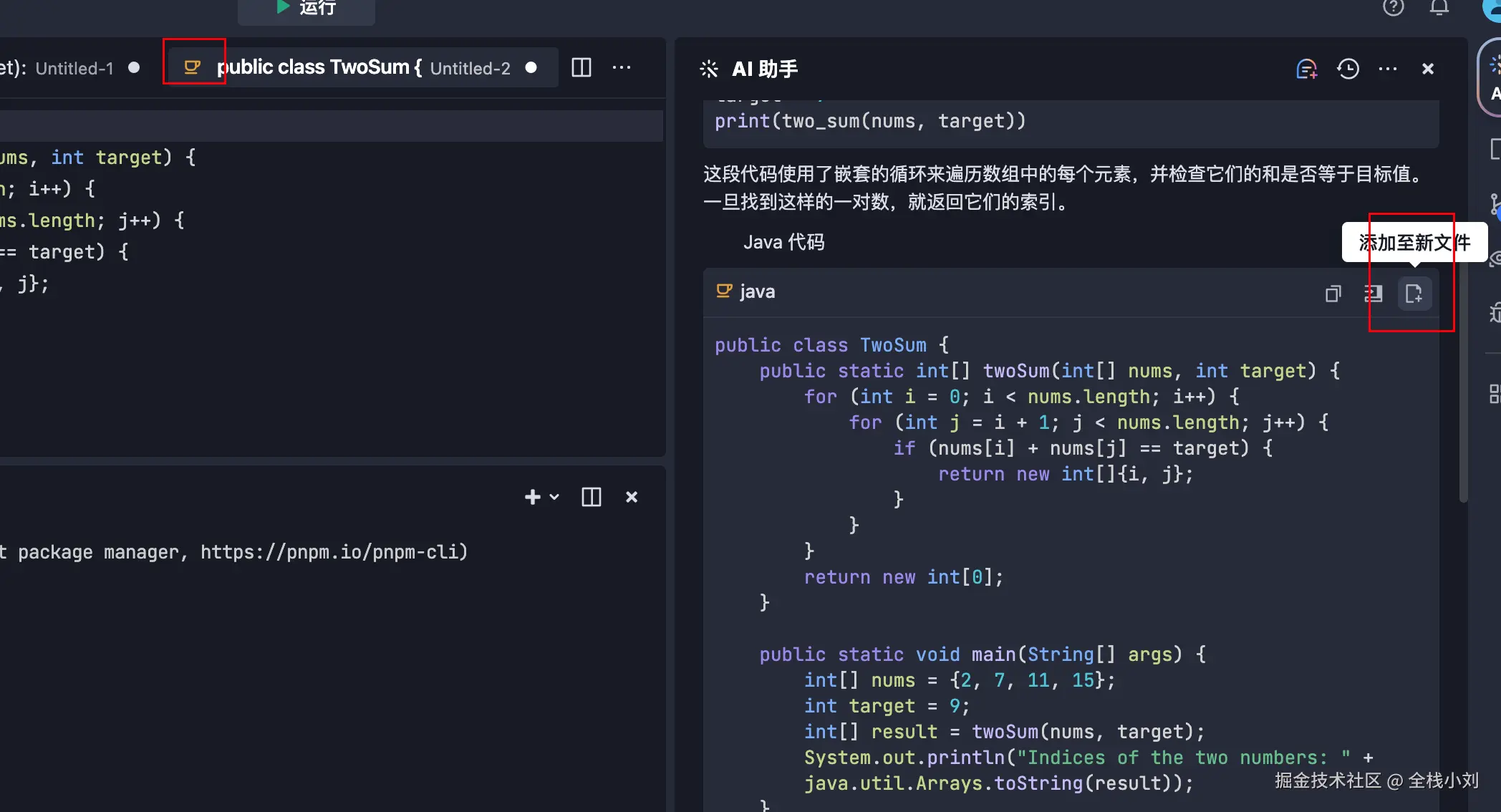Close the terminal panel
Screen dimensions: 1501x812
[632, 497]
